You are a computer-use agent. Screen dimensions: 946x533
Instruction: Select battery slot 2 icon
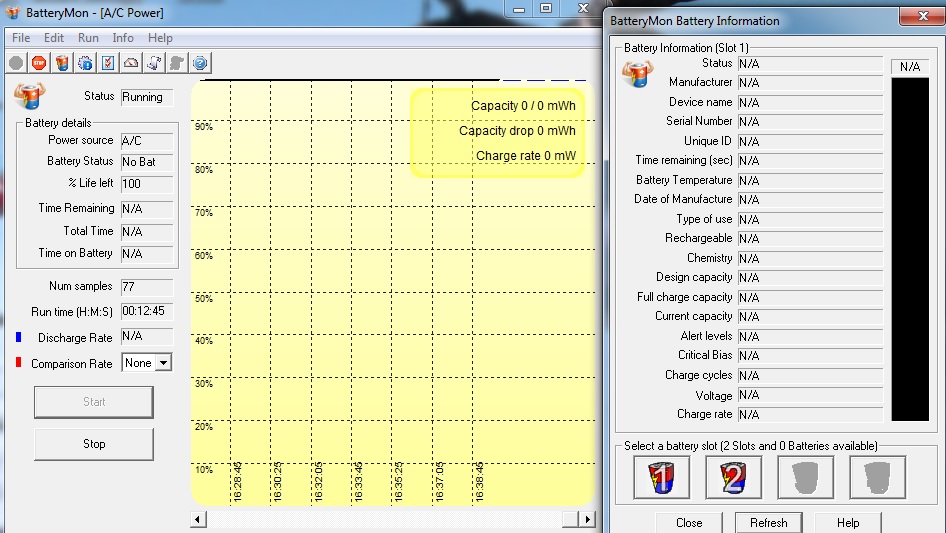(733, 477)
